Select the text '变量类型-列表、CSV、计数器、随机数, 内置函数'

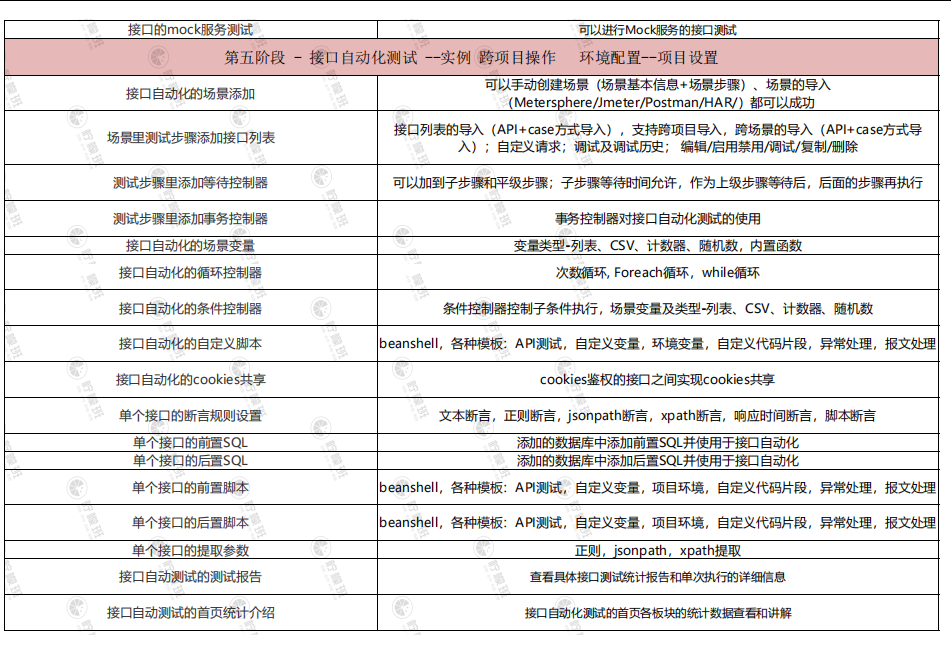[x=657, y=246]
